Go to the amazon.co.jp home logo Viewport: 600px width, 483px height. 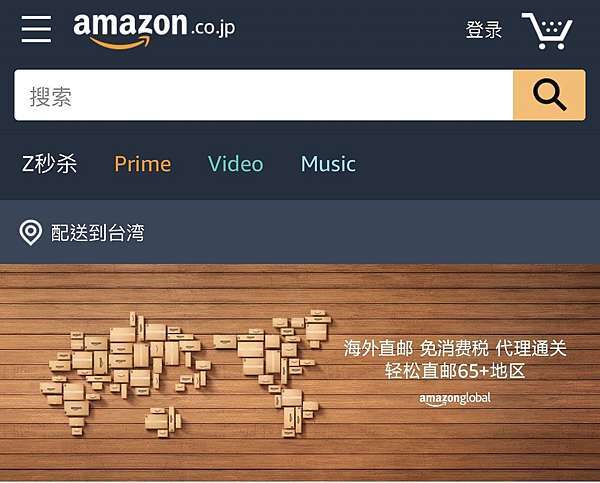[154, 30]
